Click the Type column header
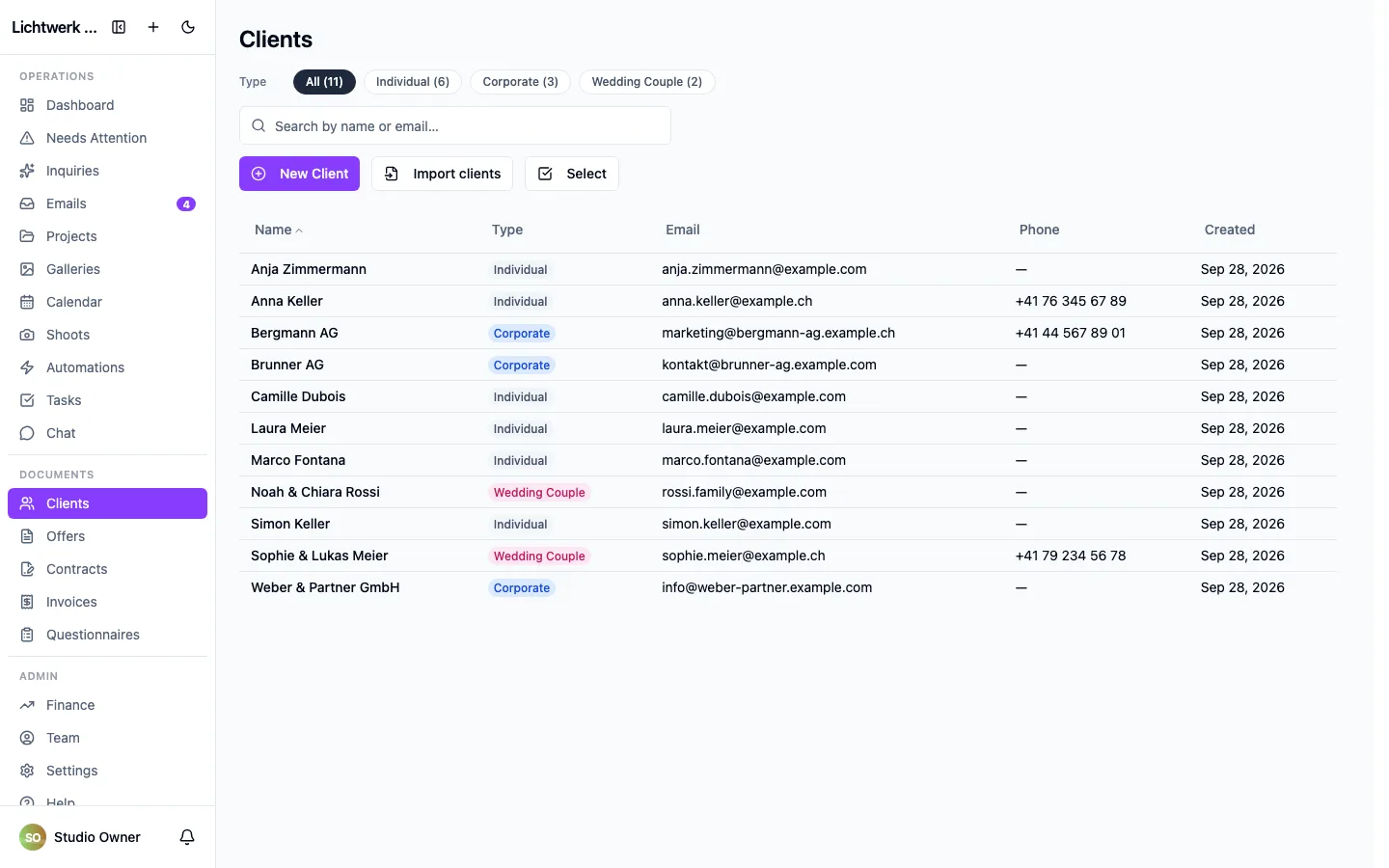Image resolution: width=1389 pixels, height=868 pixels. click(x=507, y=230)
